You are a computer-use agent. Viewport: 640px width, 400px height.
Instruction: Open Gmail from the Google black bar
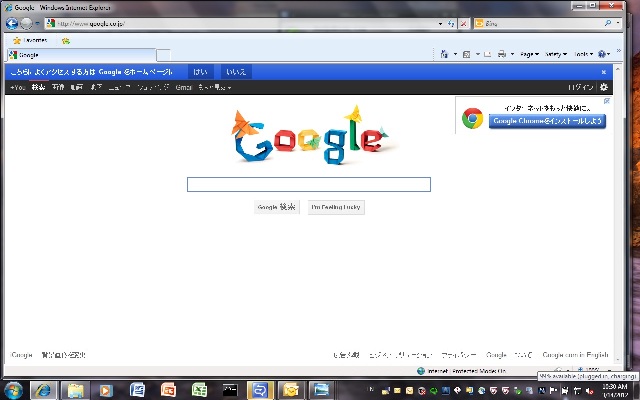(x=184, y=87)
